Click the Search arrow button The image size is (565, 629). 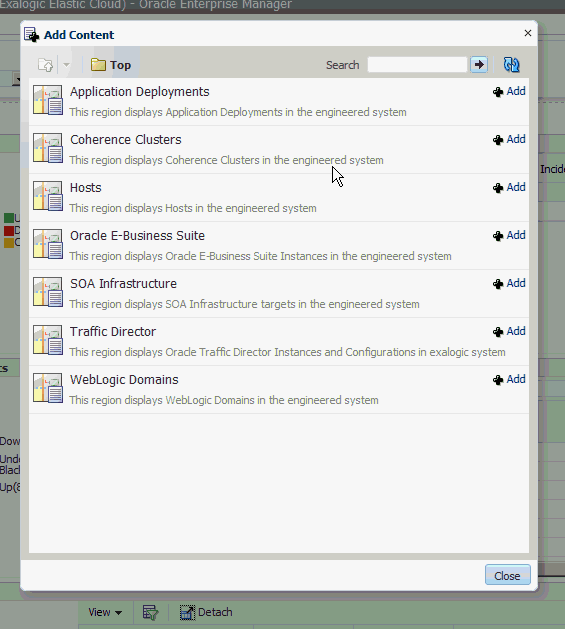coord(479,65)
